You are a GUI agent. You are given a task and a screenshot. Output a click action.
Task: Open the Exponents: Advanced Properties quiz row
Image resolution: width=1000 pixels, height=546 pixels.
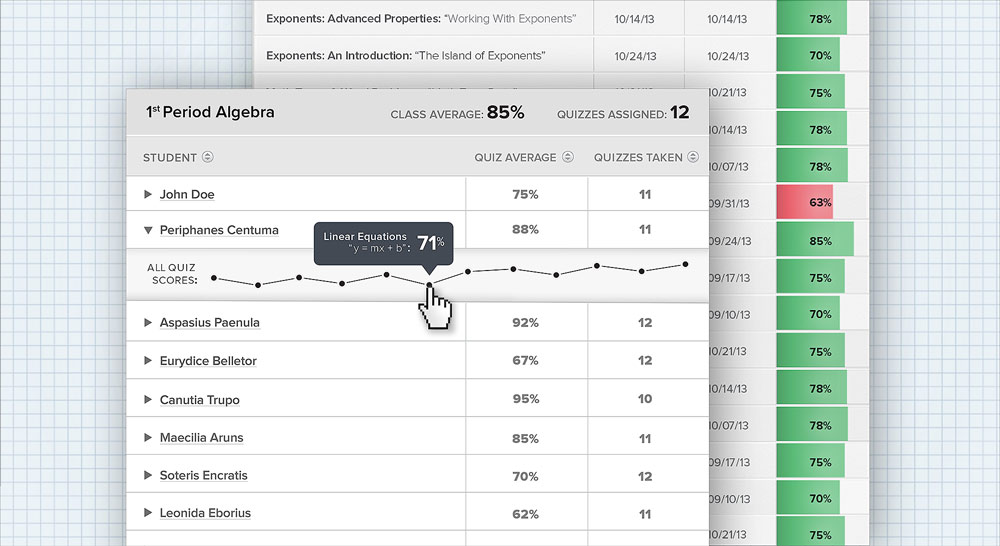tap(421, 19)
